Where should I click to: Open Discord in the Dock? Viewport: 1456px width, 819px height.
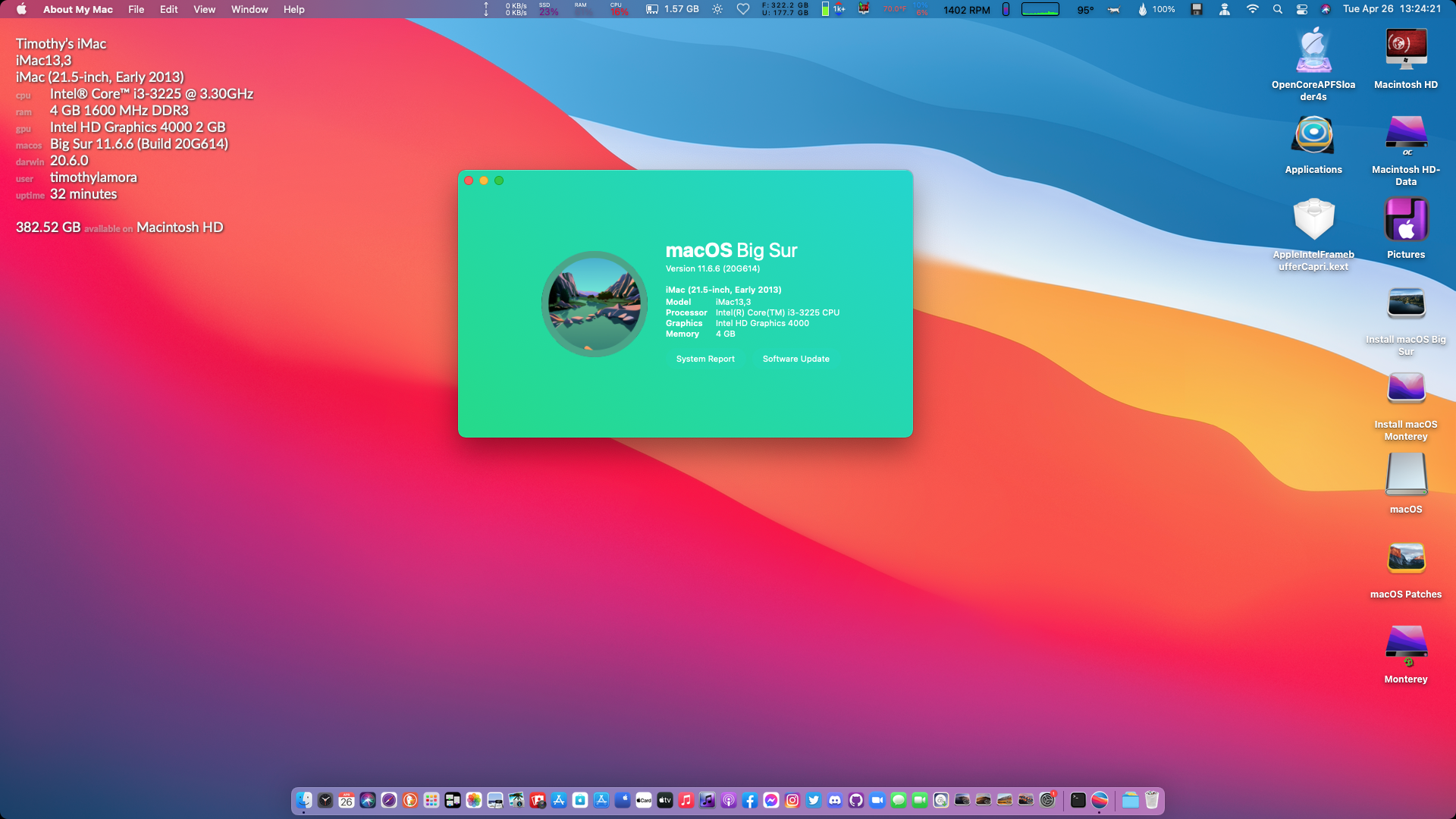pos(835,800)
